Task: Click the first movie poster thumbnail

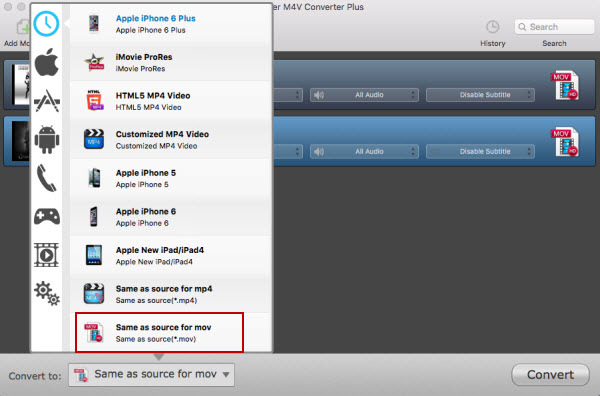Action: 21,85
